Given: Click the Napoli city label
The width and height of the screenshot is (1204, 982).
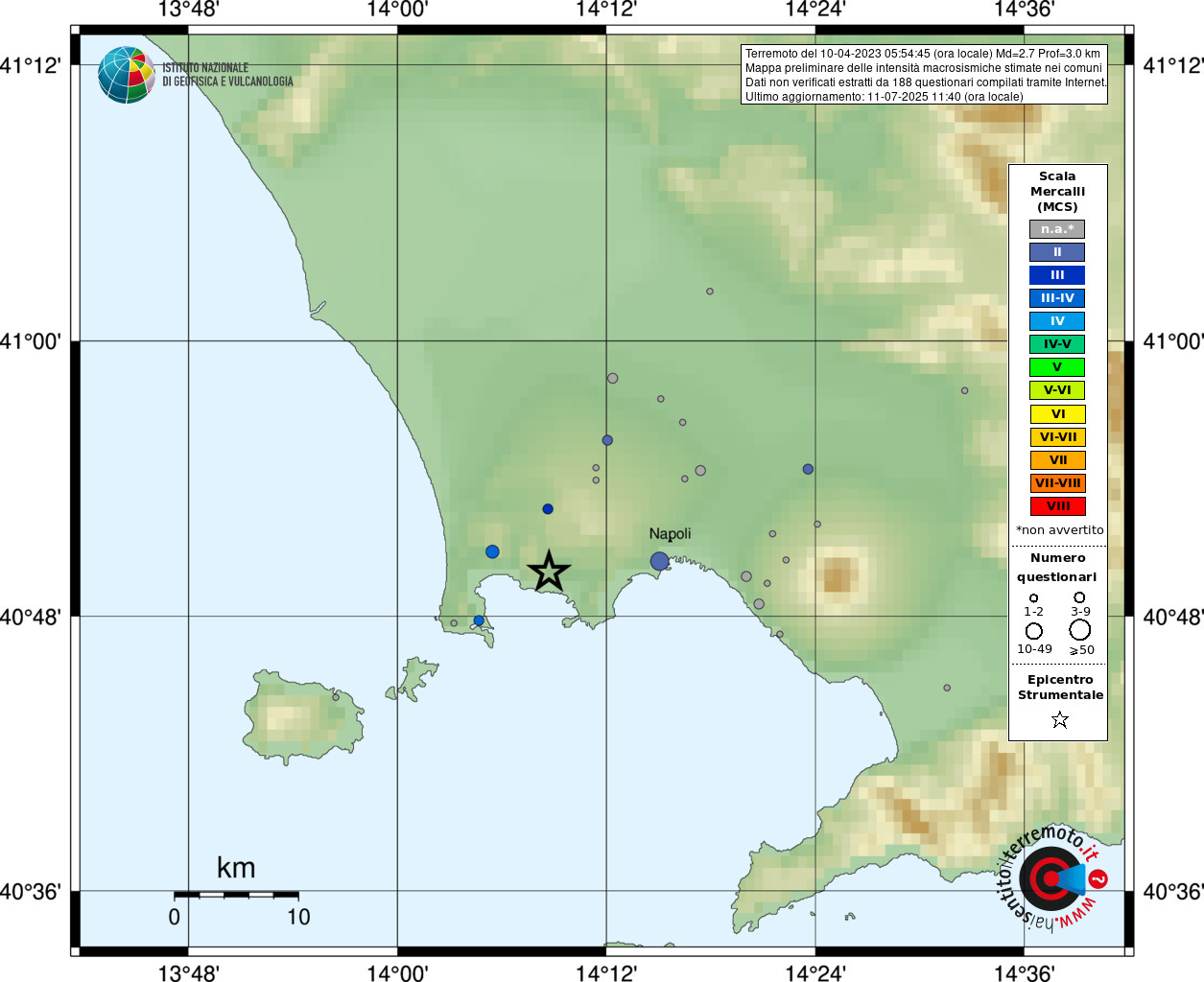Looking at the screenshot, I should [670, 534].
